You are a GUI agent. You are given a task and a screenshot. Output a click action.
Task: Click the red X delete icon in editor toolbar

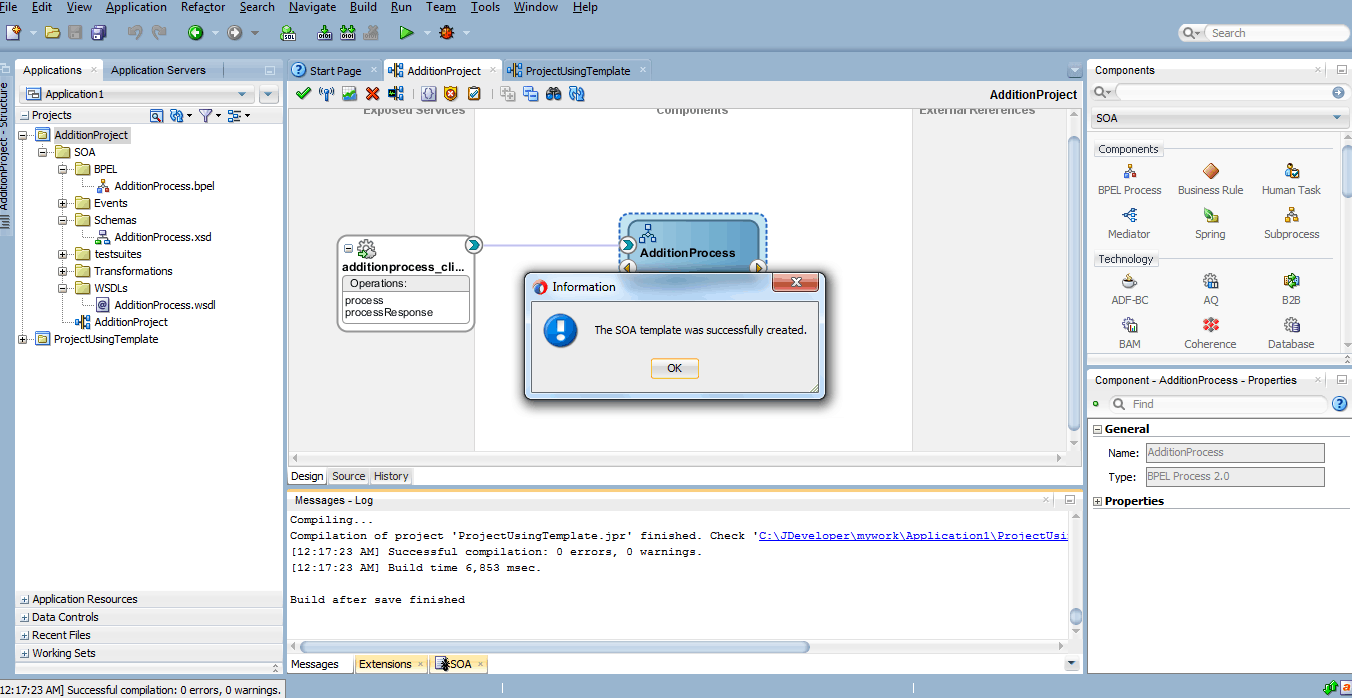(x=372, y=93)
